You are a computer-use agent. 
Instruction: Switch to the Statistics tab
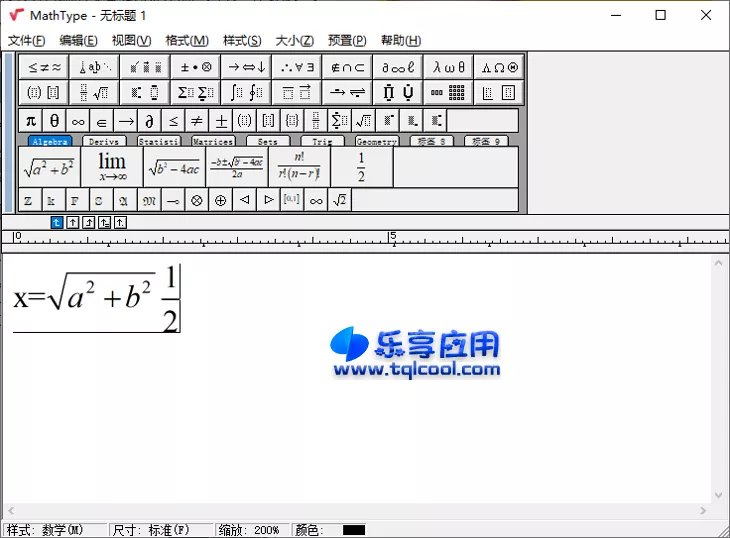tap(159, 141)
